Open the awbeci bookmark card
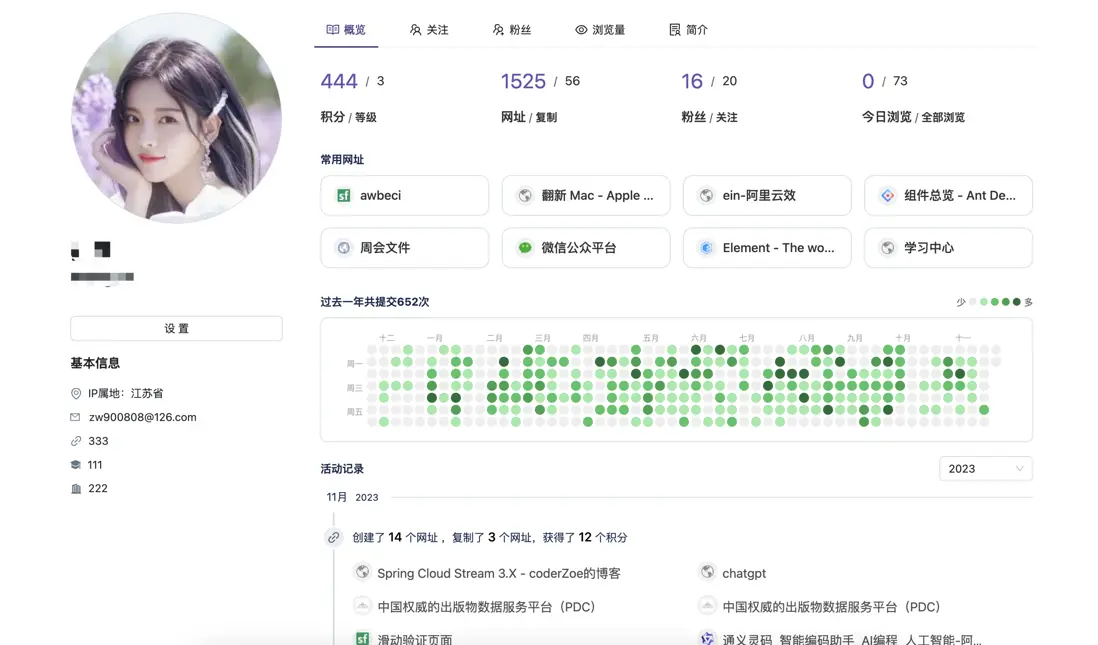The height and width of the screenshot is (645, 1098). click(405, 195)
